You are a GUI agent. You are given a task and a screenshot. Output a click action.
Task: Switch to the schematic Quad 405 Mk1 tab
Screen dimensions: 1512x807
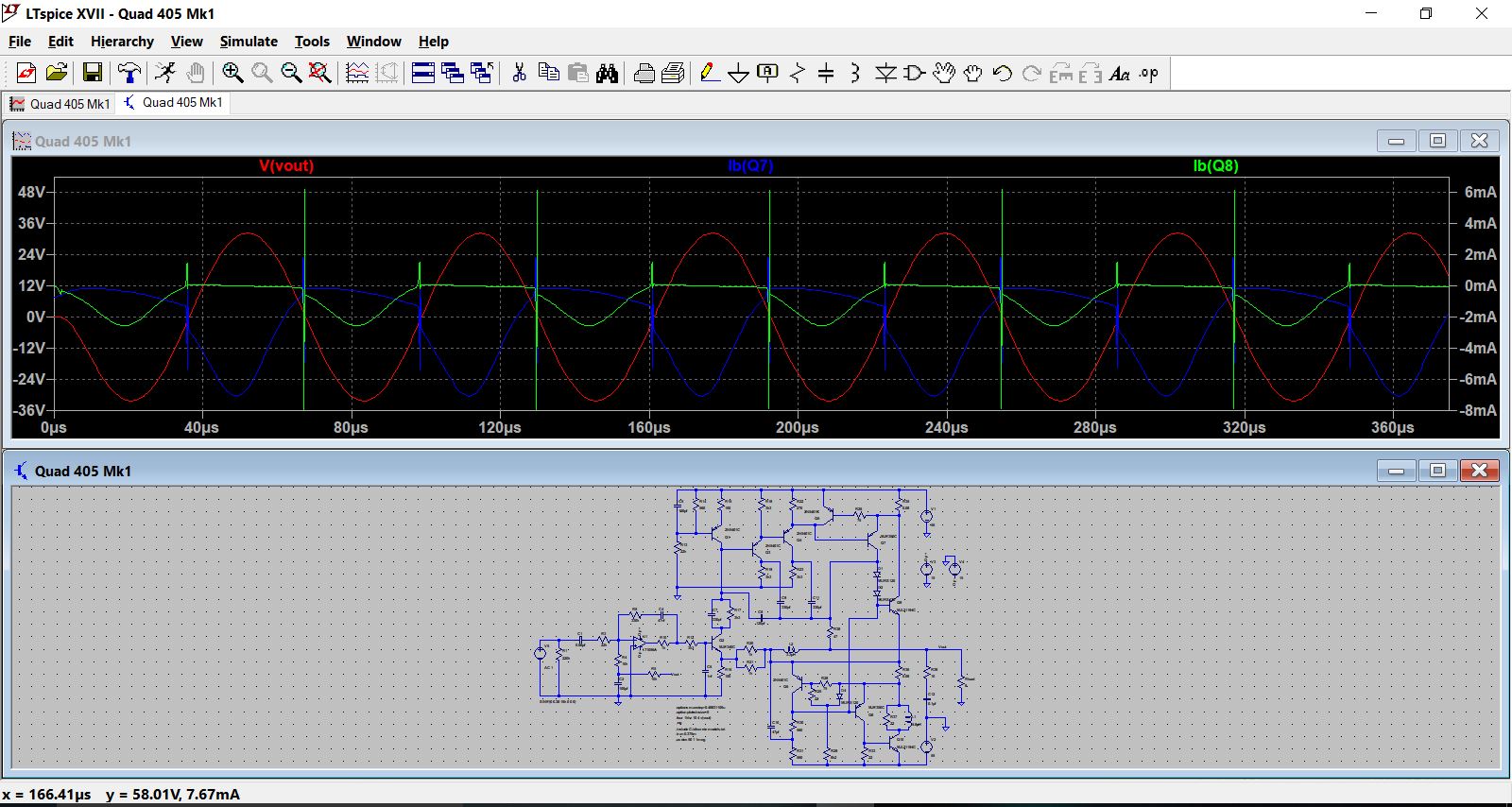point(173,102)
